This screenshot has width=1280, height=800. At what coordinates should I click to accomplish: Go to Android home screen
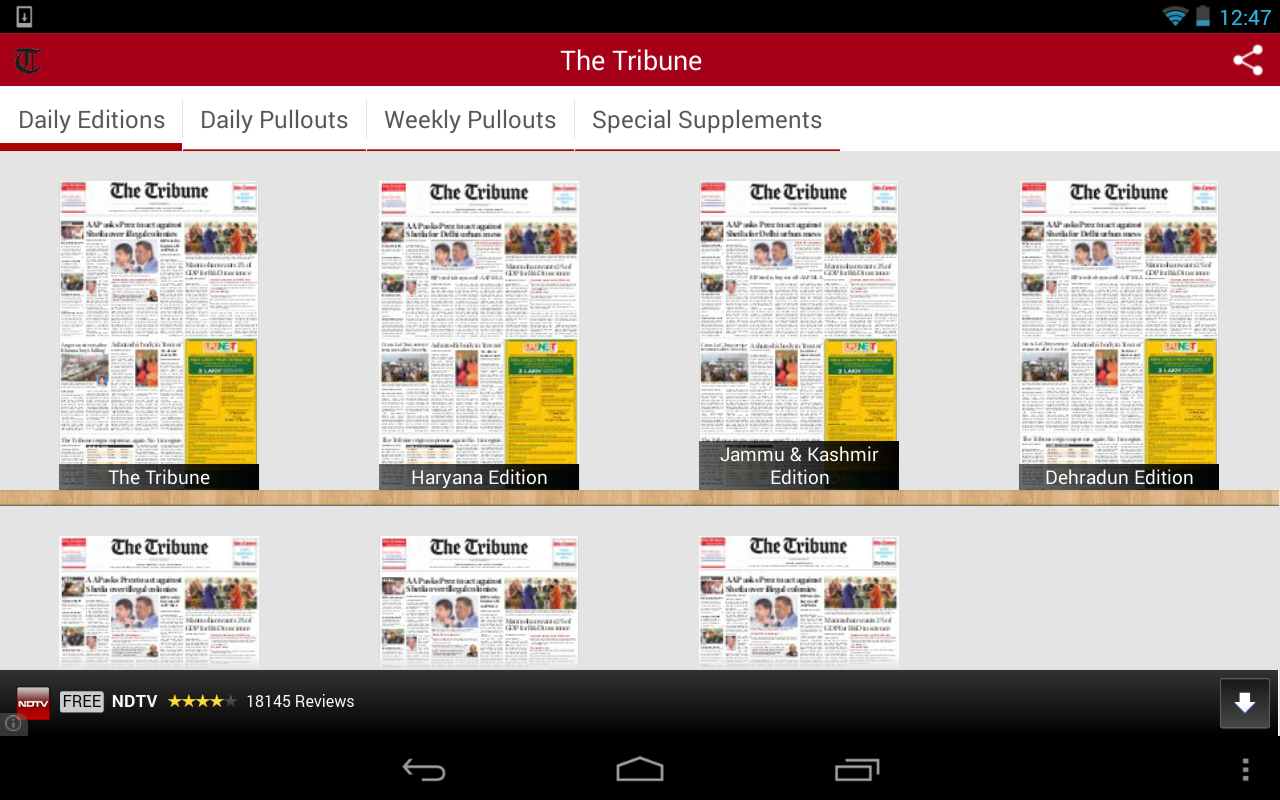640,769
